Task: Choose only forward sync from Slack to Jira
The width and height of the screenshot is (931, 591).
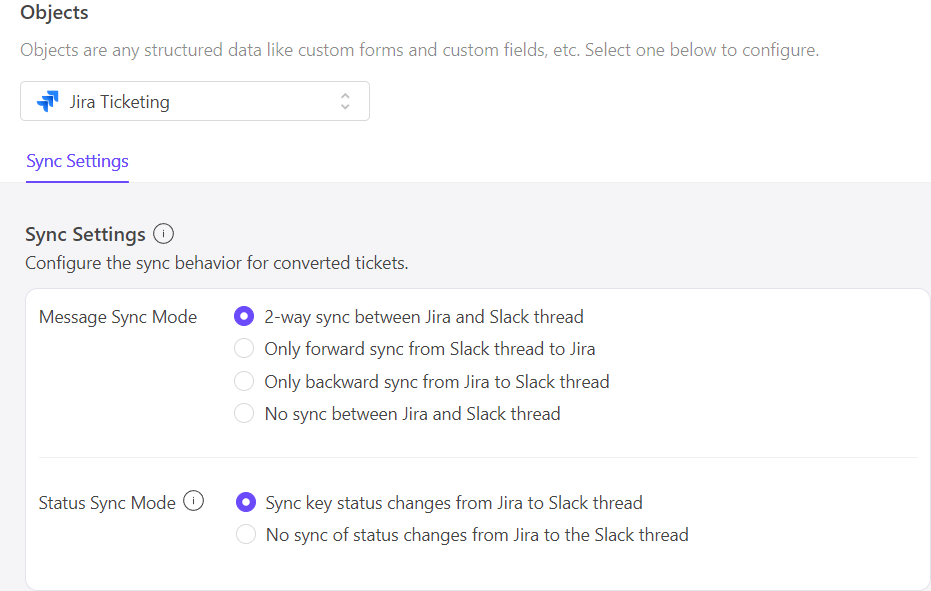Action: (x=244, y=349)
